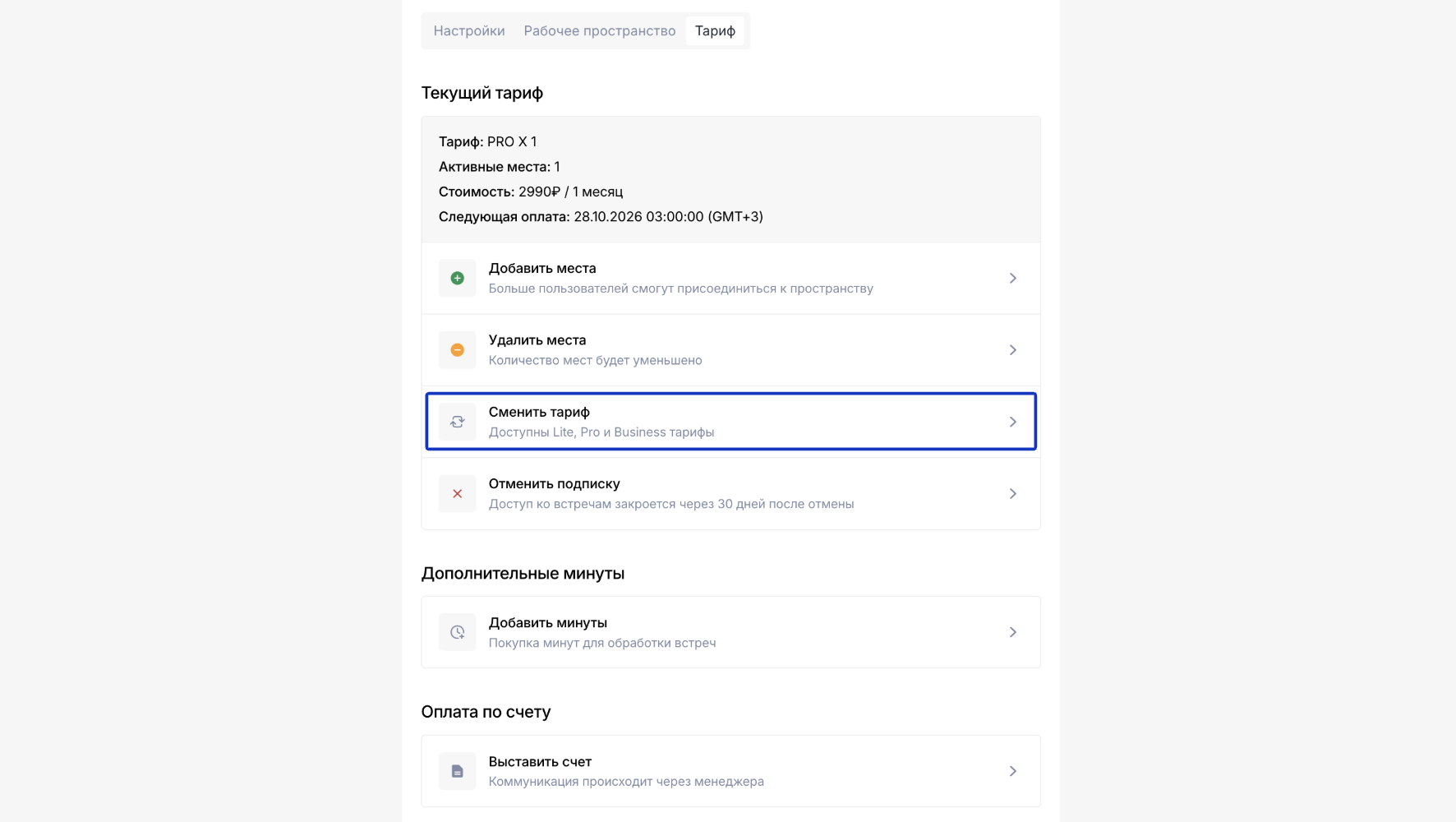The image size is (1456, 822).
Task: Switch to the Рабочее пространство tab
Action: pyautogui.click(x=600, y=31)
